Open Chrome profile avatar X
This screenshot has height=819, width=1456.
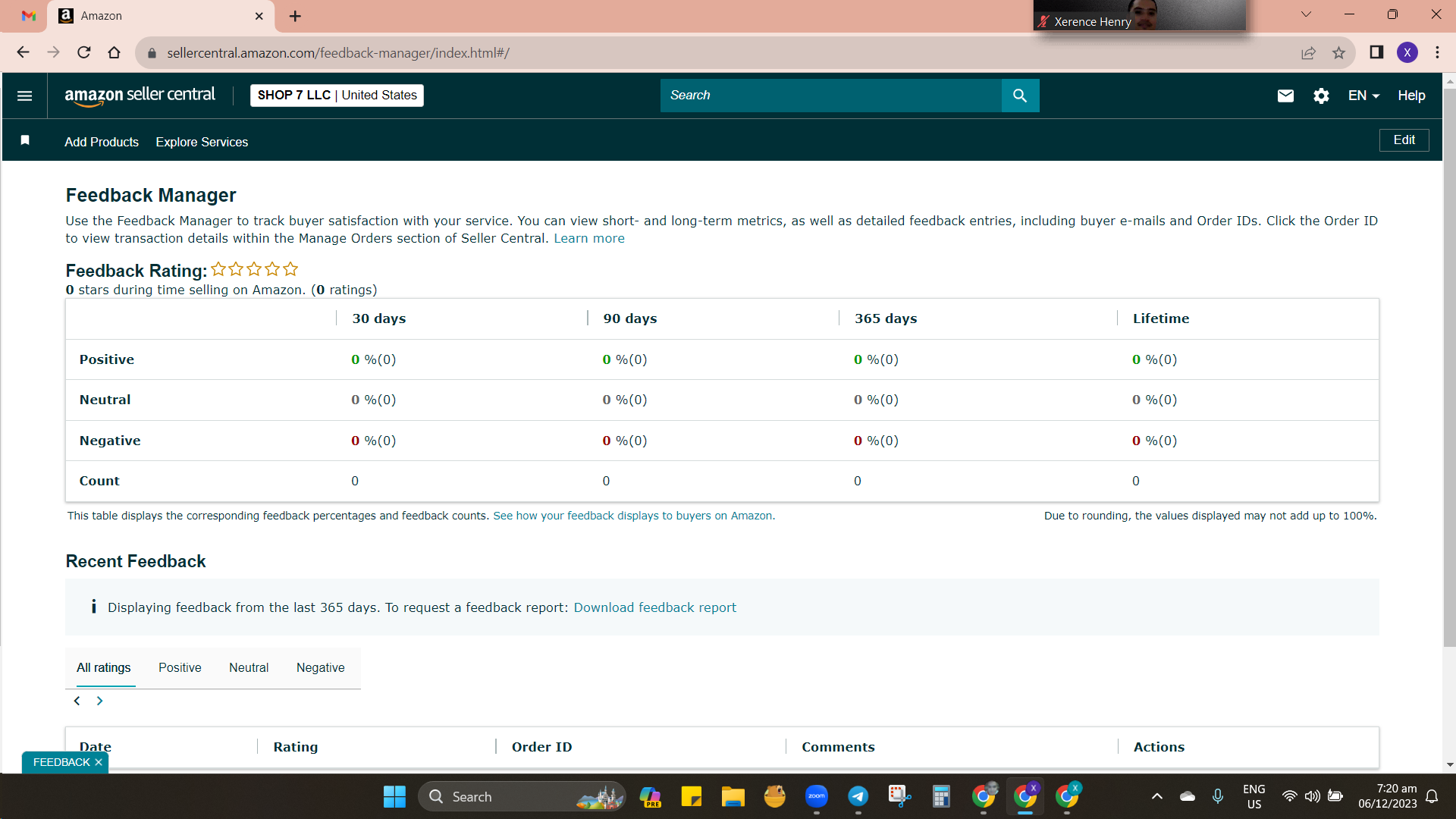point(1407,52)
